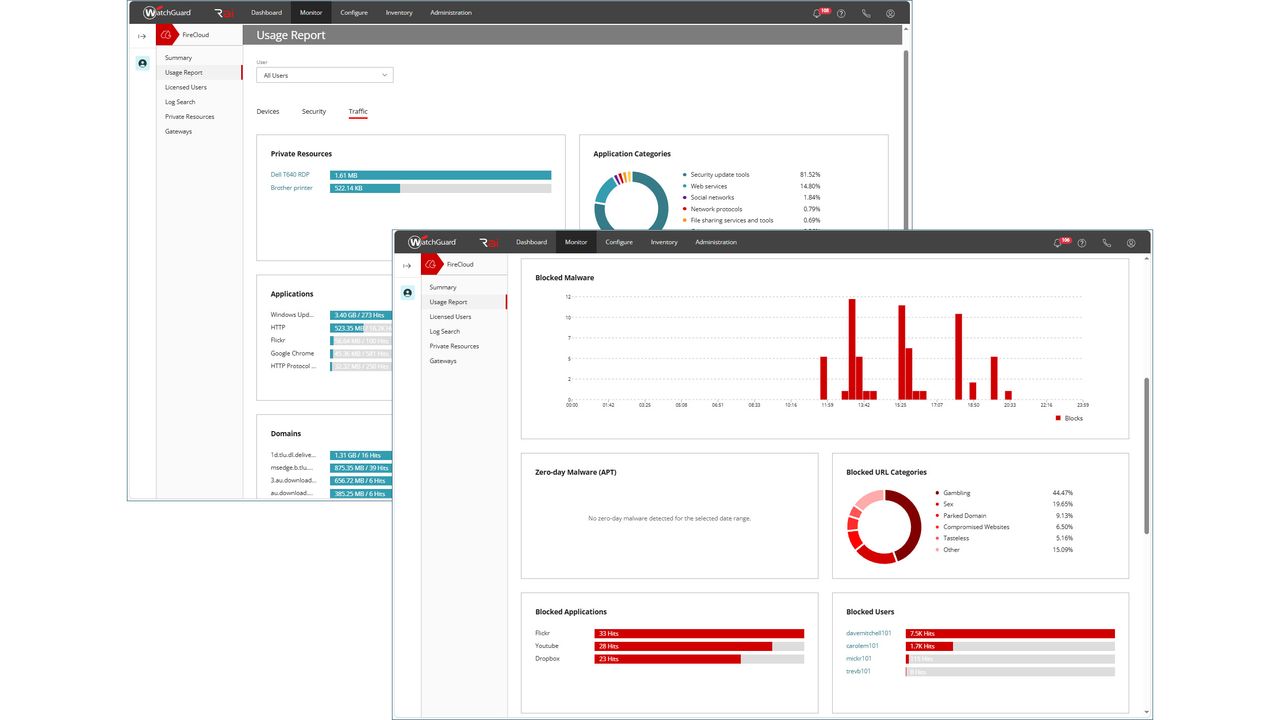Click the phone support icon in front window
Screen dimensions: 1280x720
click(x=1107, y=242)
